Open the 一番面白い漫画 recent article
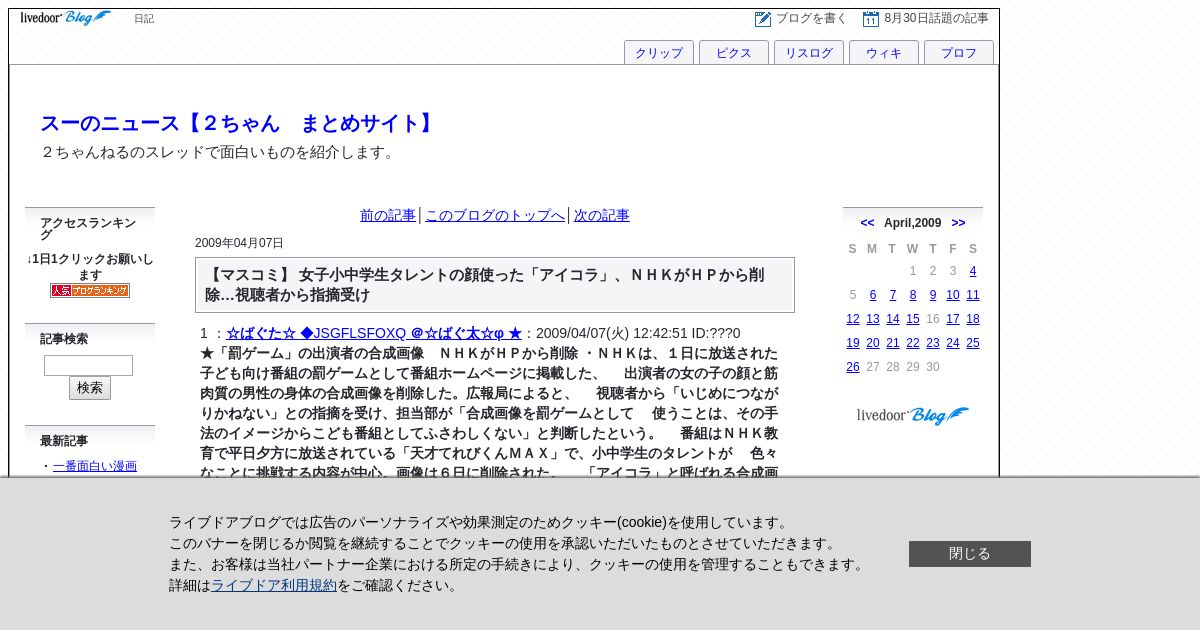Image resolution: width=1200 pixels, height=630 pixels. tap(95, 466)
